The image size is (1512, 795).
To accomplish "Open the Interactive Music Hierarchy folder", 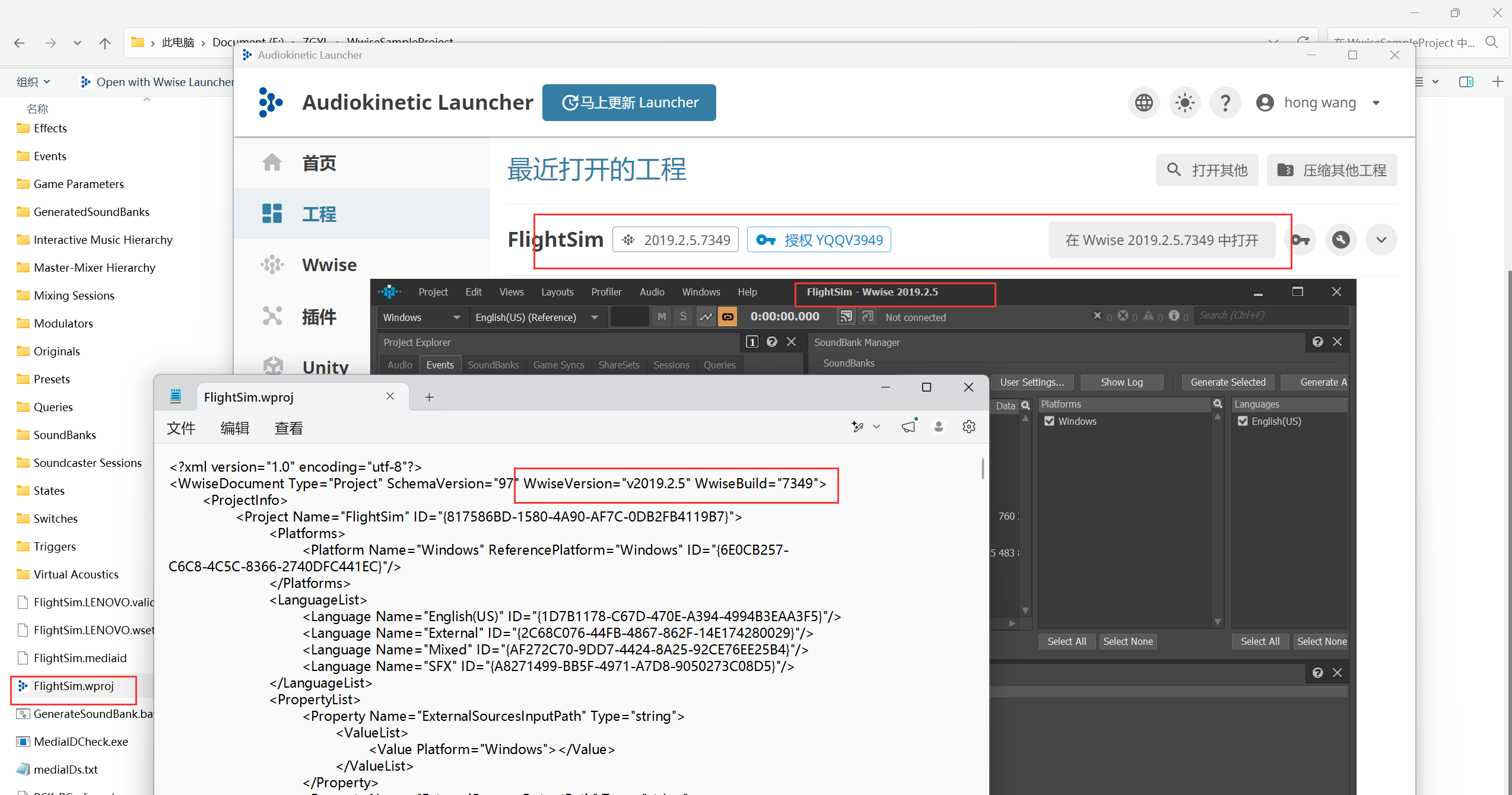I will tap(103, 240).
